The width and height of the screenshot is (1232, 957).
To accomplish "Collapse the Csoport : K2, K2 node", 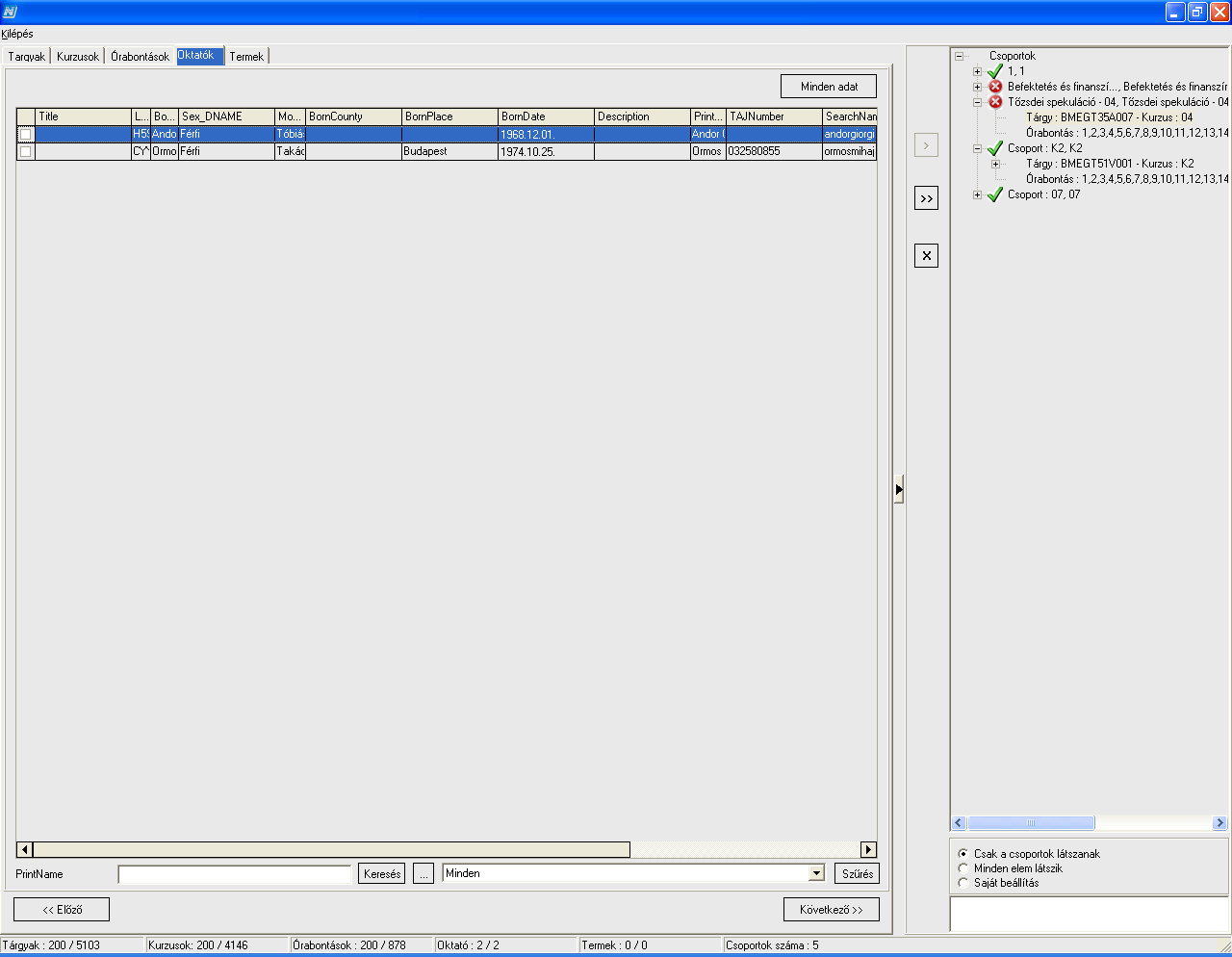I will pyautogui.click(x=977, y=148).
